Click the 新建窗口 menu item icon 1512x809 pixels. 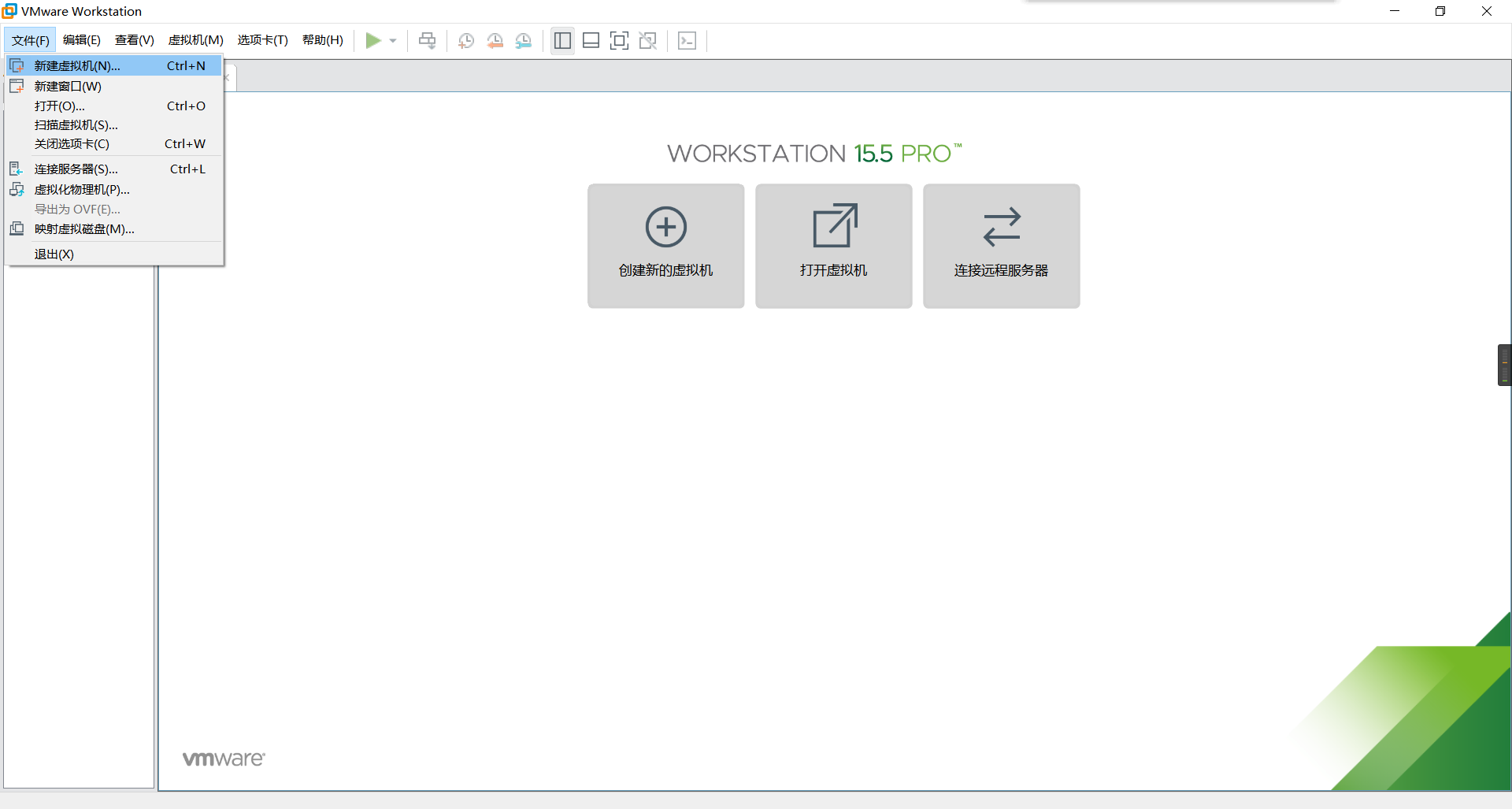(17, 86)
